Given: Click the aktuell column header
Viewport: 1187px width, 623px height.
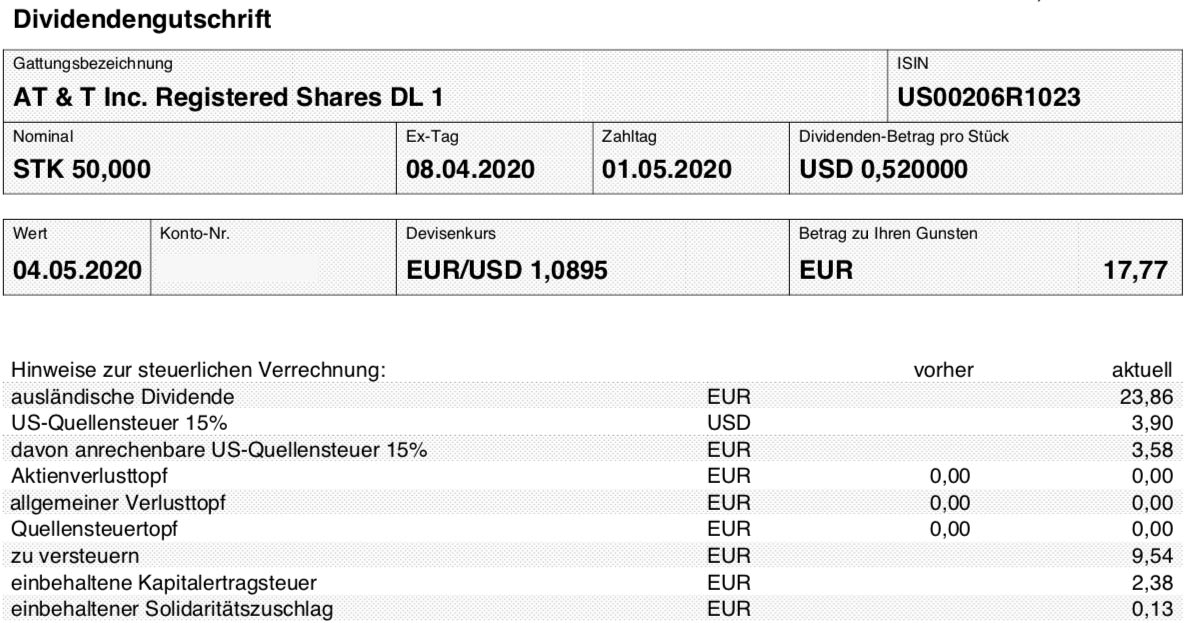Looking at the screenshot, I should click(1142, 370).
